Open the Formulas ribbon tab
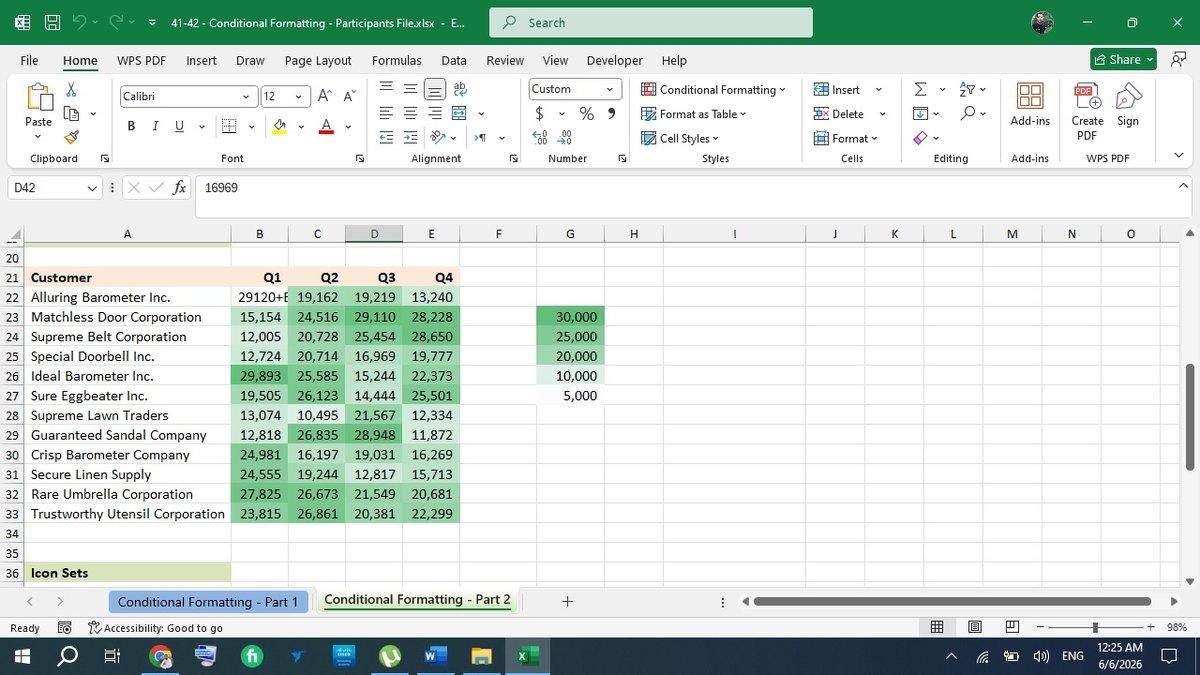1200x675 pixels. (x=397, y=60)
